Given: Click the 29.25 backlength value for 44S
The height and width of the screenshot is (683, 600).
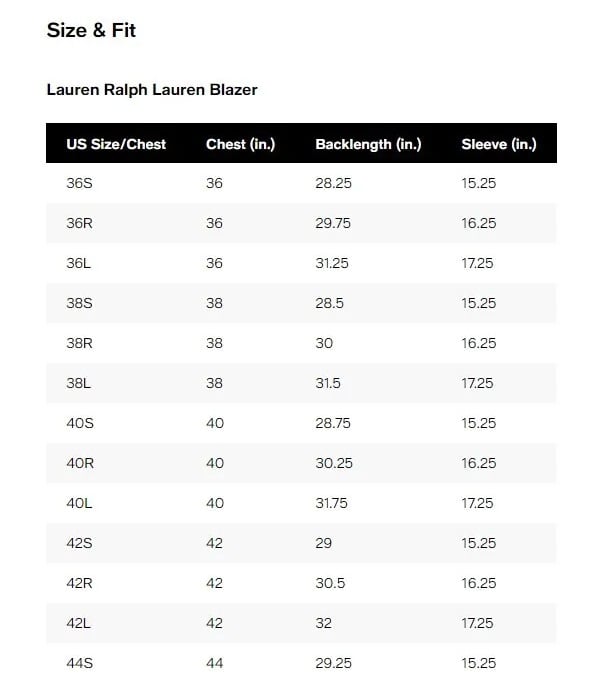Looking at the screenshot, I should (x=332, y=663).
